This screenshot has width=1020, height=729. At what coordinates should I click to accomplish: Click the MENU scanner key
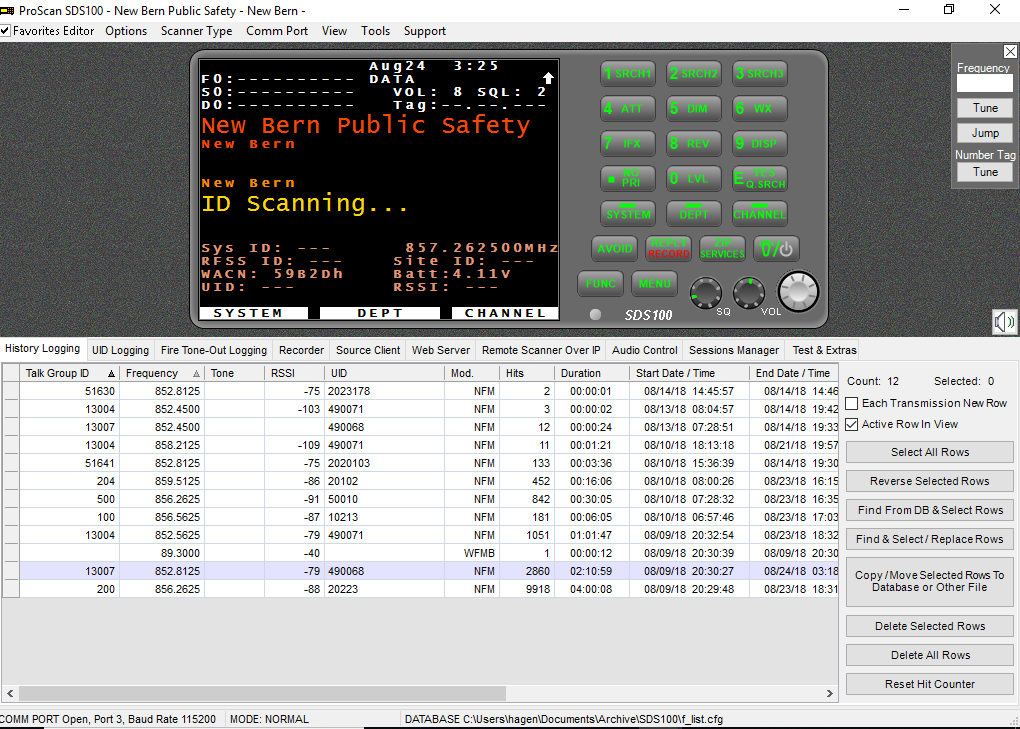click(654, 284)
